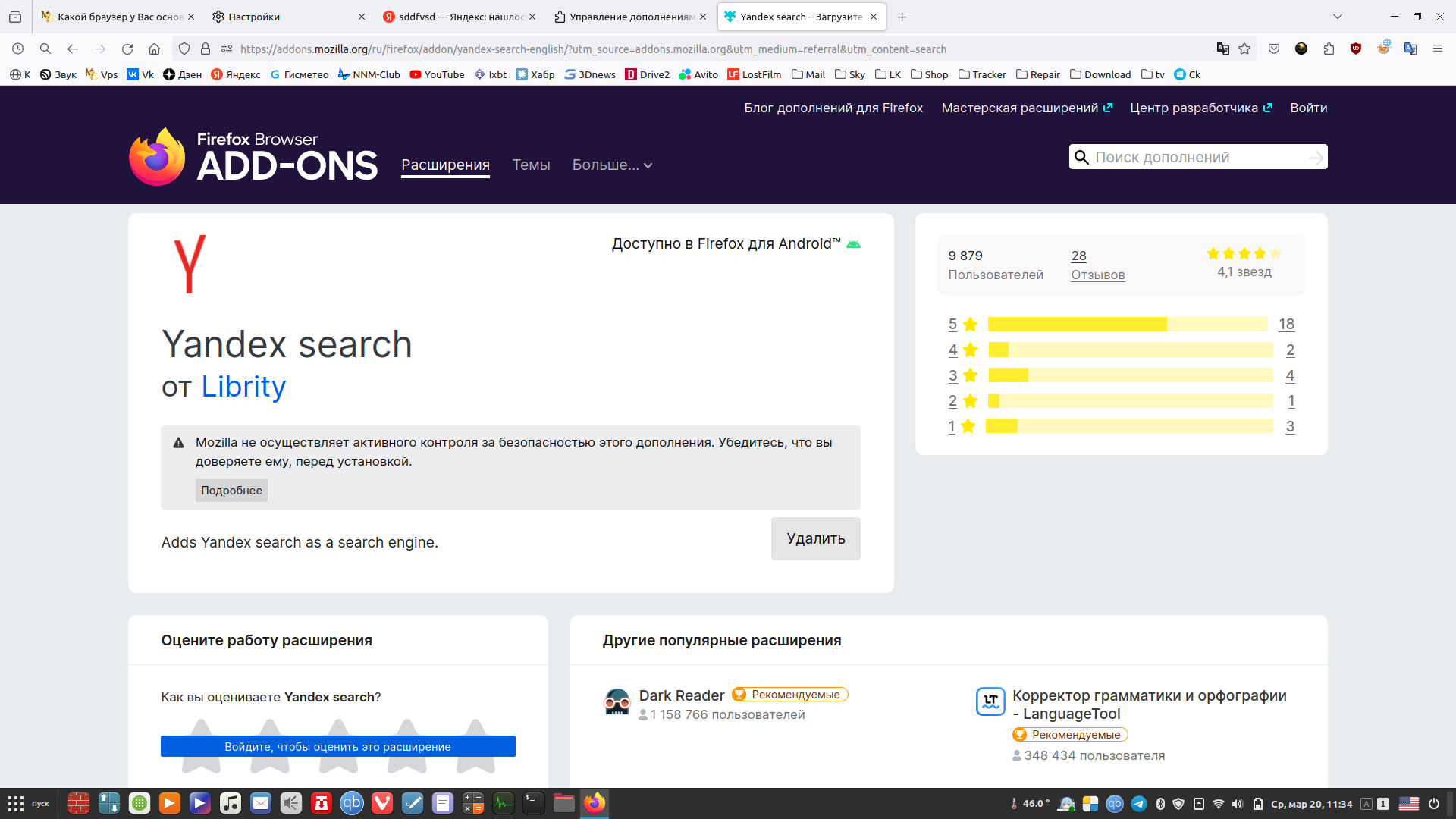The height and width of the screenshot is (819, 1456).
Task: Click the 5-star rating bar
Action: [x=1128, y=325]
